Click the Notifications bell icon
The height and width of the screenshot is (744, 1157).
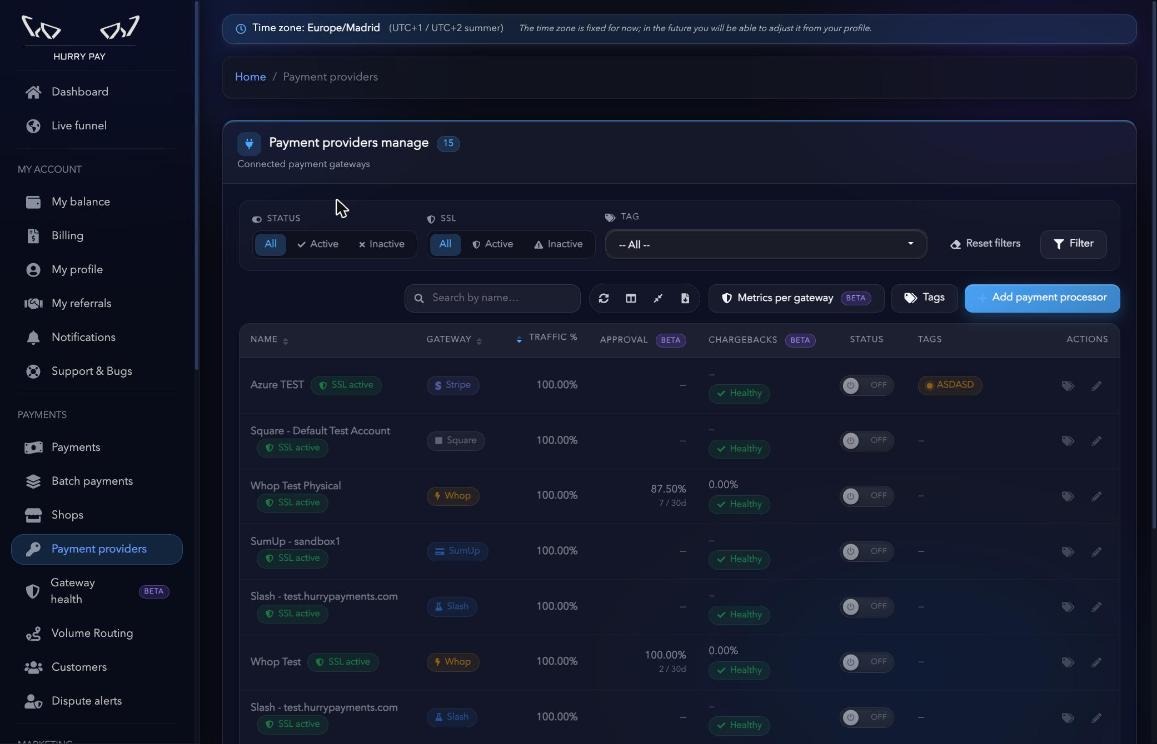(33, 337)
